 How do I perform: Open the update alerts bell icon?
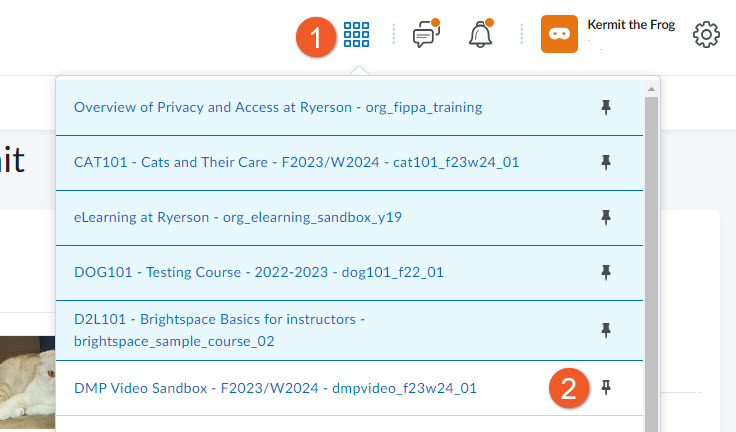click(481, 35)
